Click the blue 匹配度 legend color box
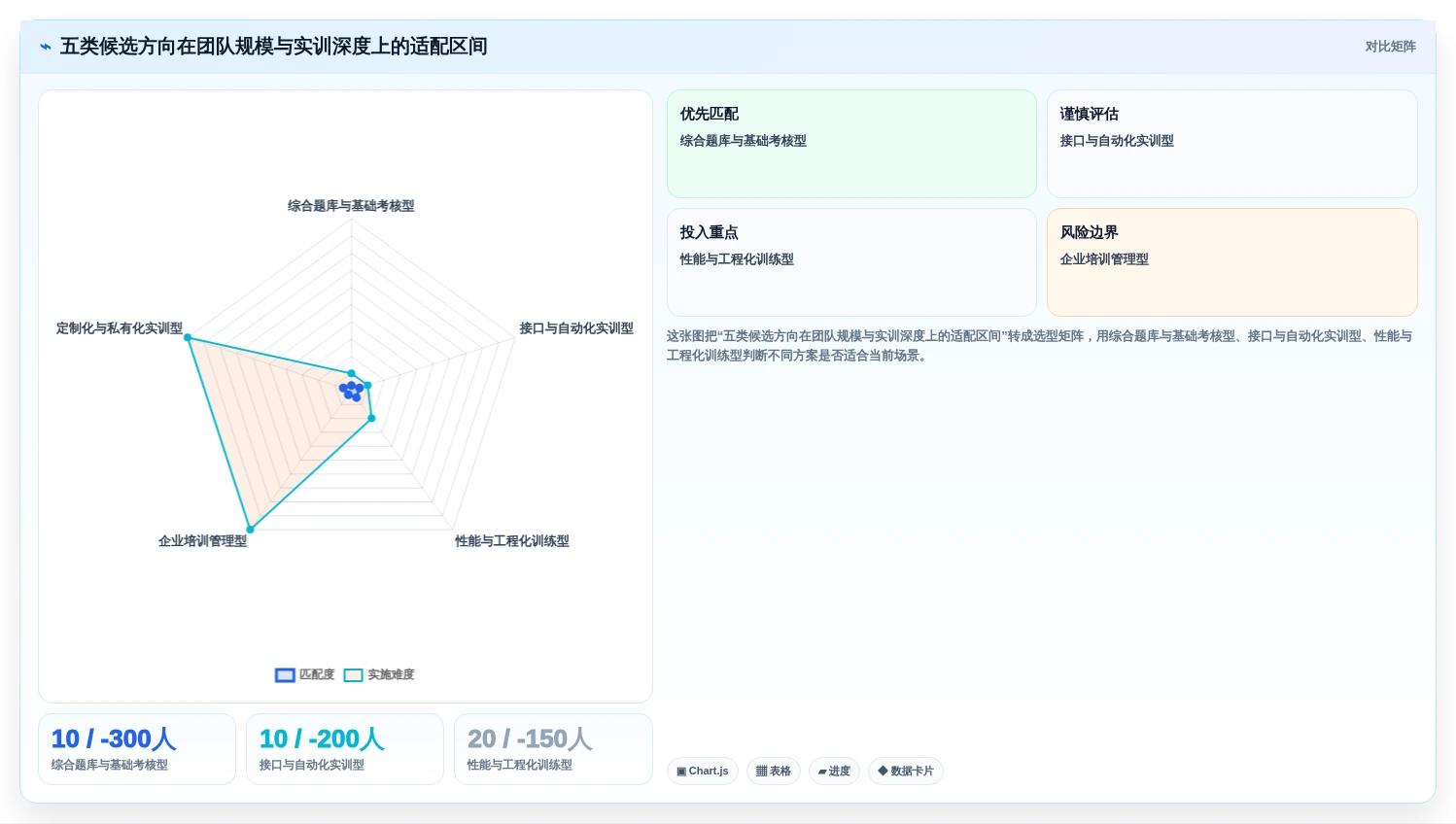 click(x=285, y=675)
